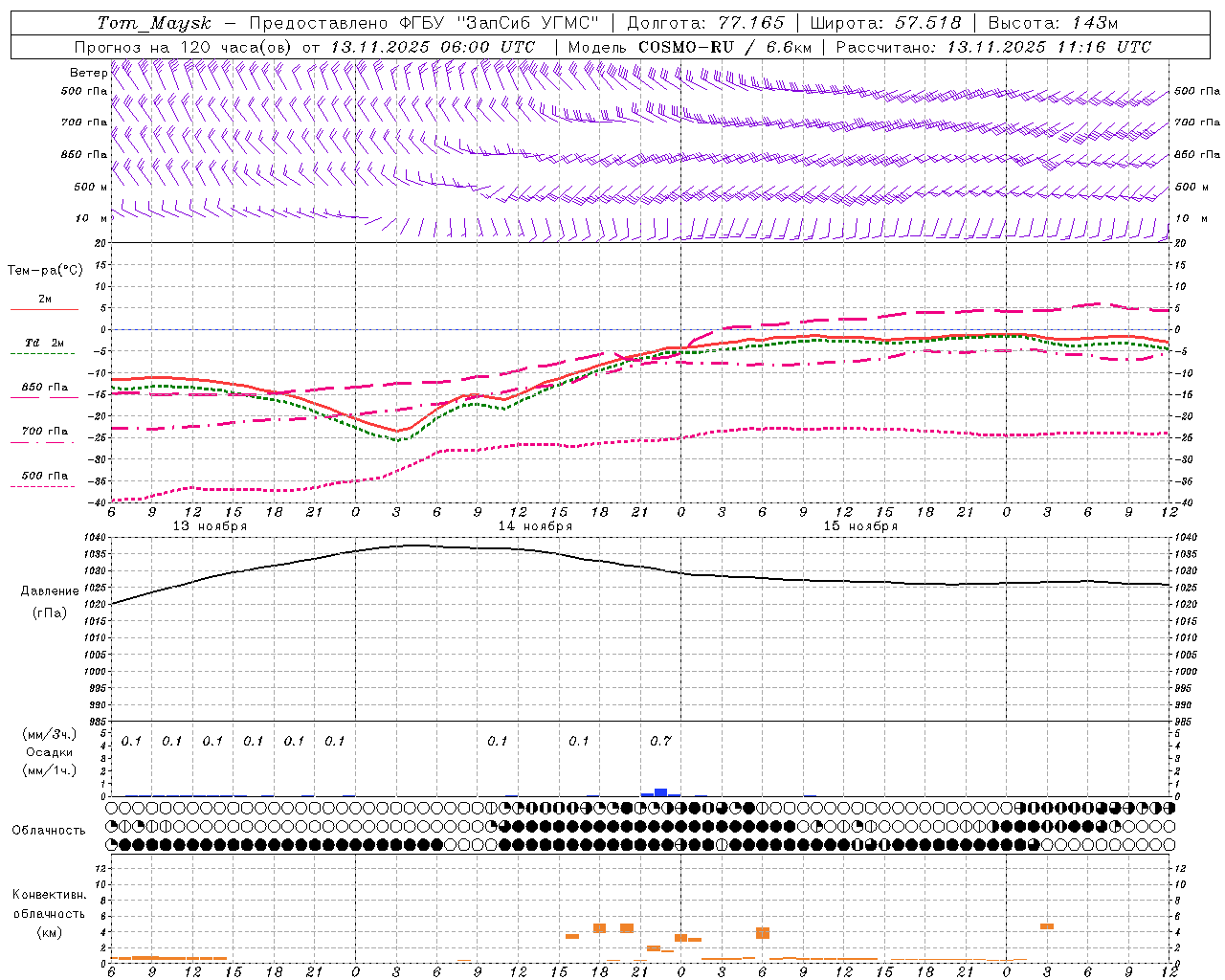Click the model name COSMO-RU / 6.6км
Viewport: 1225px width, 980px height.
click(725, 47)
